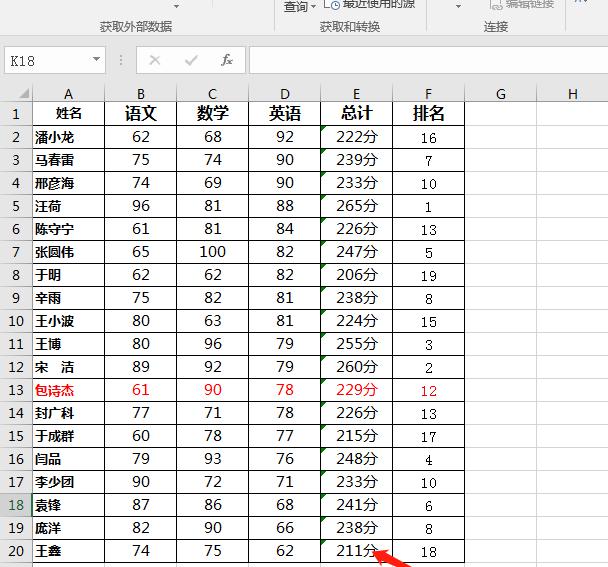Click the total cell 265分
Image resolution: width=608 pixels, height=567 pixels.
click(x=357, y=206)
